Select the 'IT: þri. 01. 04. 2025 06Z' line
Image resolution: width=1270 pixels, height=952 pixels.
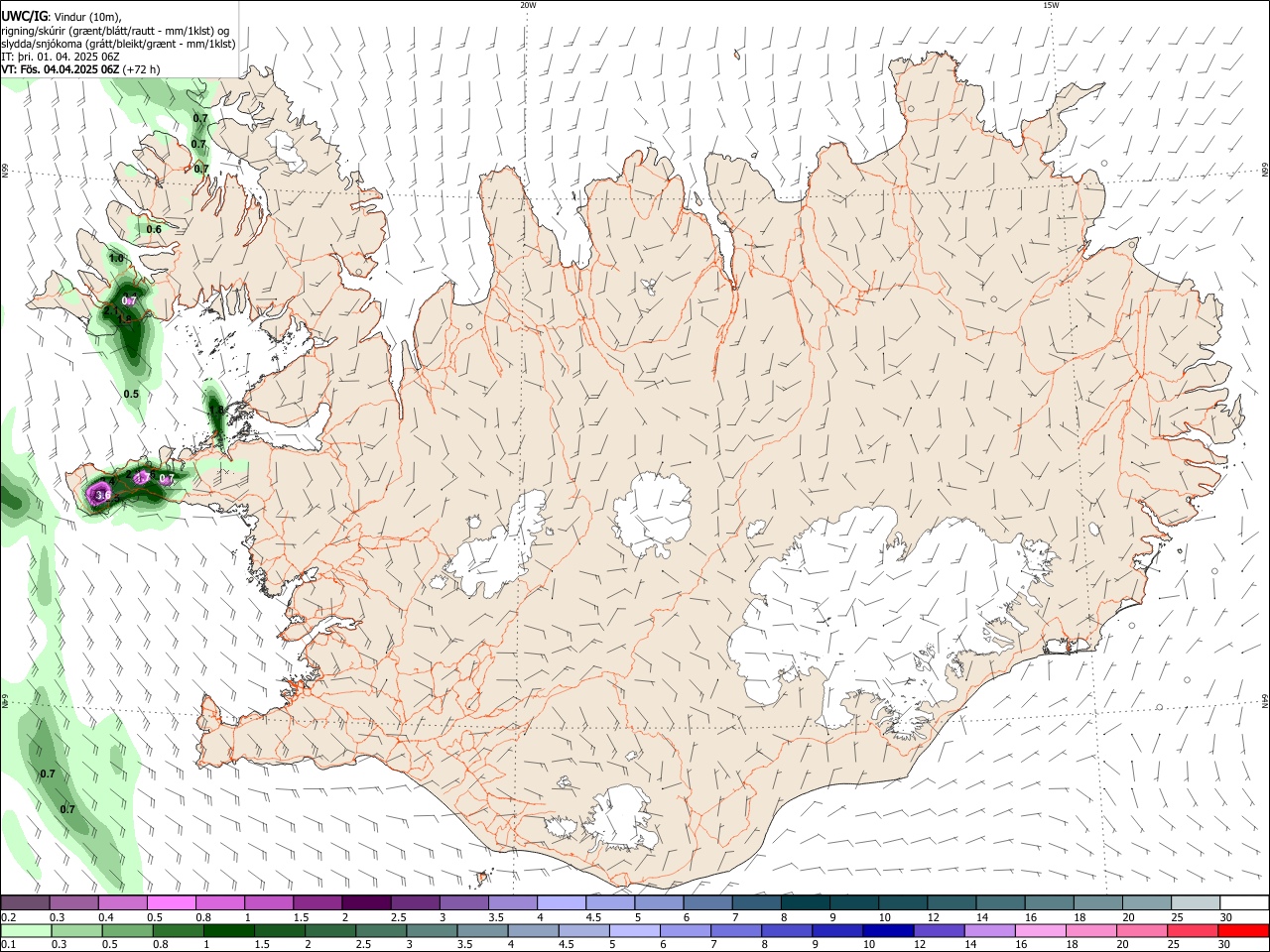[61, 57]
